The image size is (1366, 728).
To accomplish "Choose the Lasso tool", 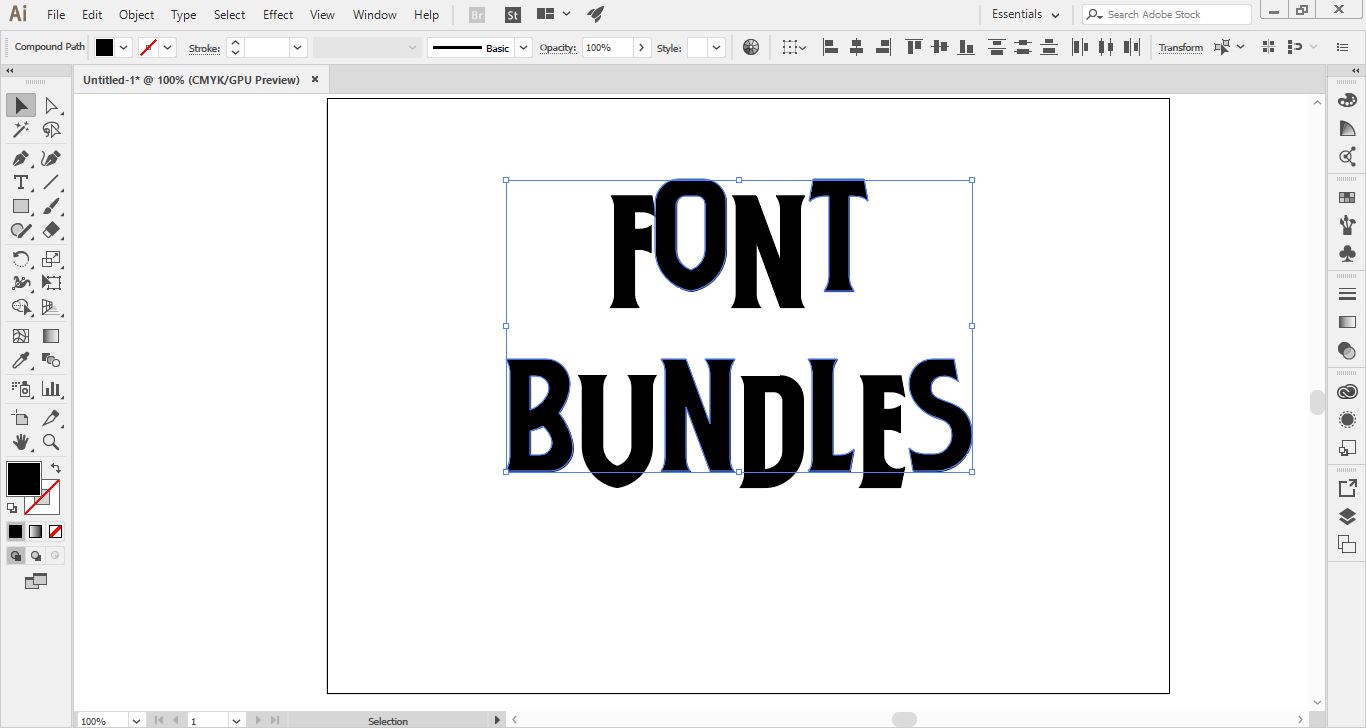I will click(x=51, y=130).
